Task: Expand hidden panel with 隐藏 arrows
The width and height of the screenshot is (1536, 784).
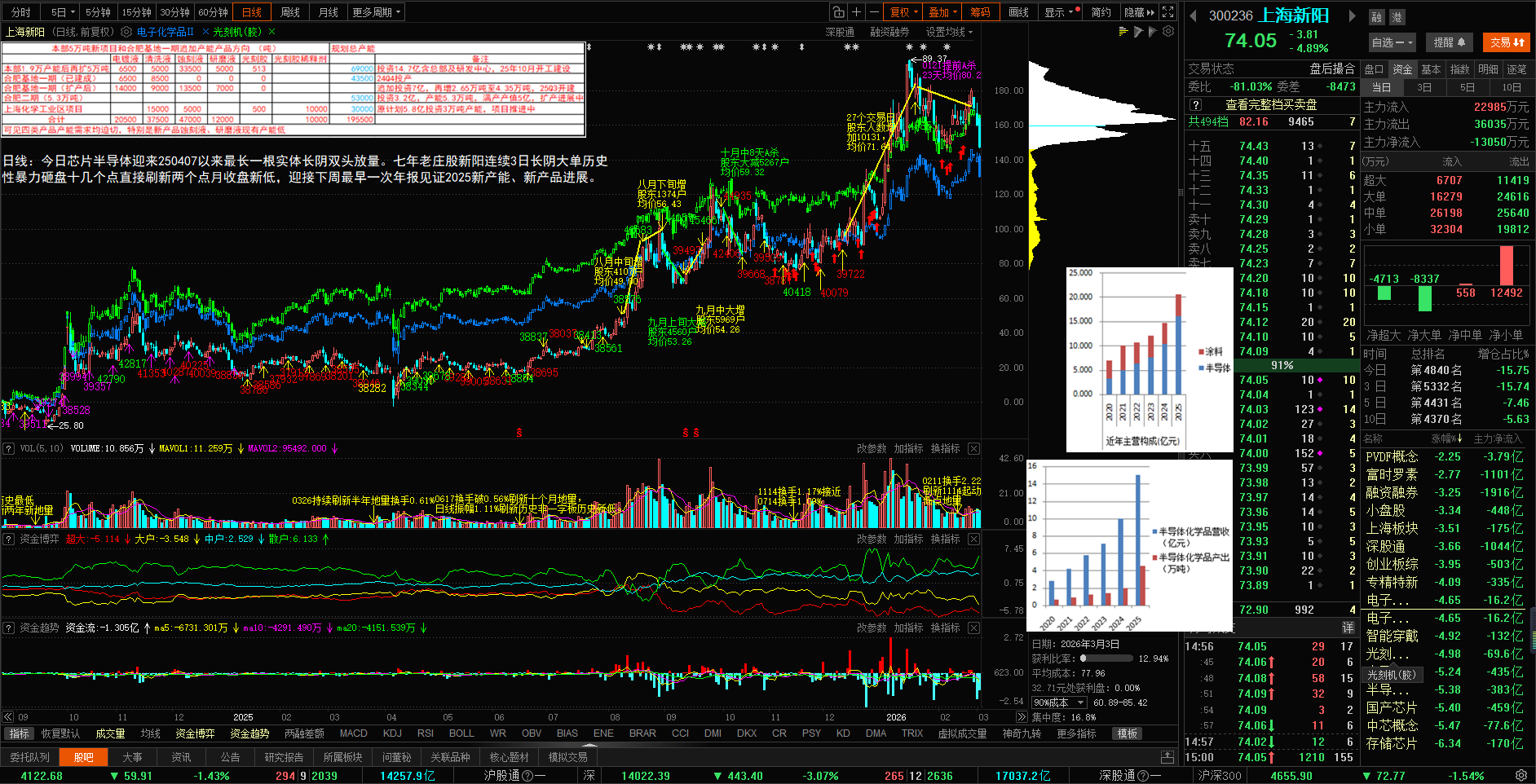Action: pos(1139,12)
